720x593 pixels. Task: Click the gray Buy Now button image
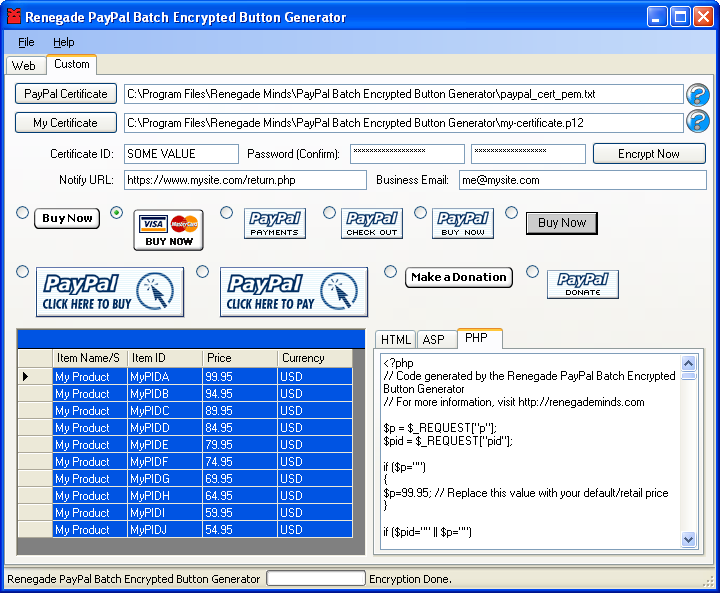[x=562, y=223]
